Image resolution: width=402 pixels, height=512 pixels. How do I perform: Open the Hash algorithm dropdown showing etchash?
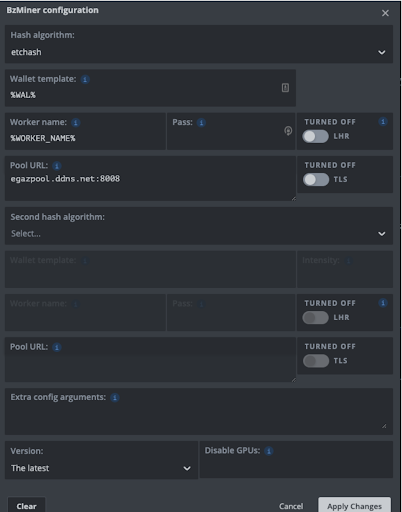199,44
